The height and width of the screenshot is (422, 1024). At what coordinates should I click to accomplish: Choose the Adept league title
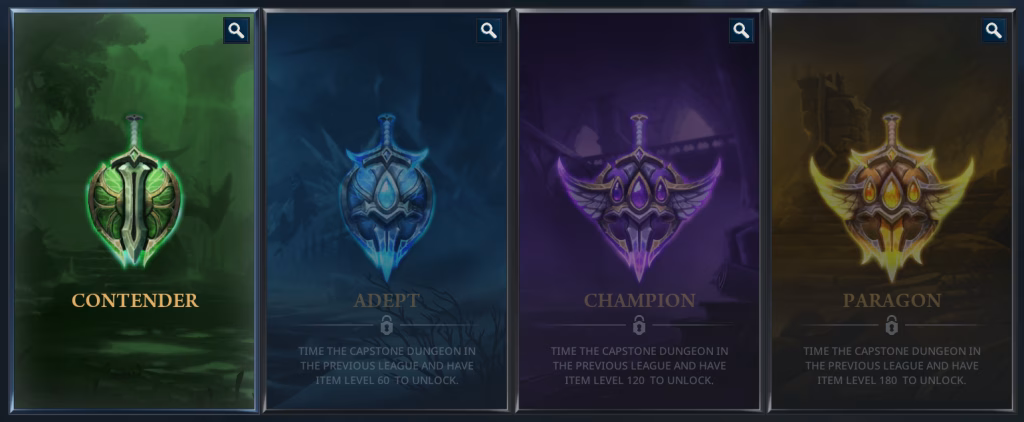[x=387, y=300]
